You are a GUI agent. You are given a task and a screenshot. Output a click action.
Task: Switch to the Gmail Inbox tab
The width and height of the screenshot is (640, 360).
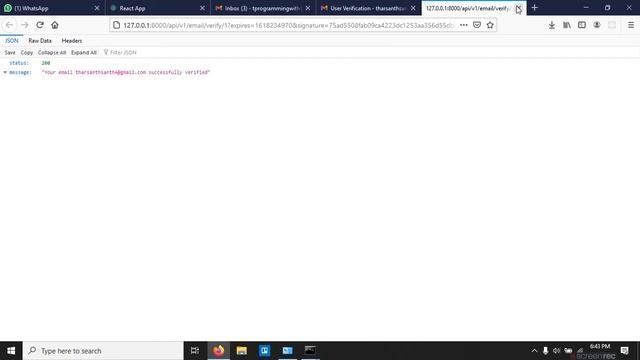click(263, 8)
